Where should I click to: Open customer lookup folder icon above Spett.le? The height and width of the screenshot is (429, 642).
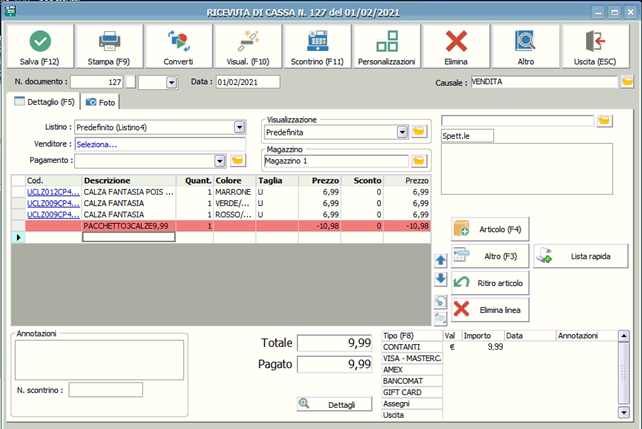point(604,121)
